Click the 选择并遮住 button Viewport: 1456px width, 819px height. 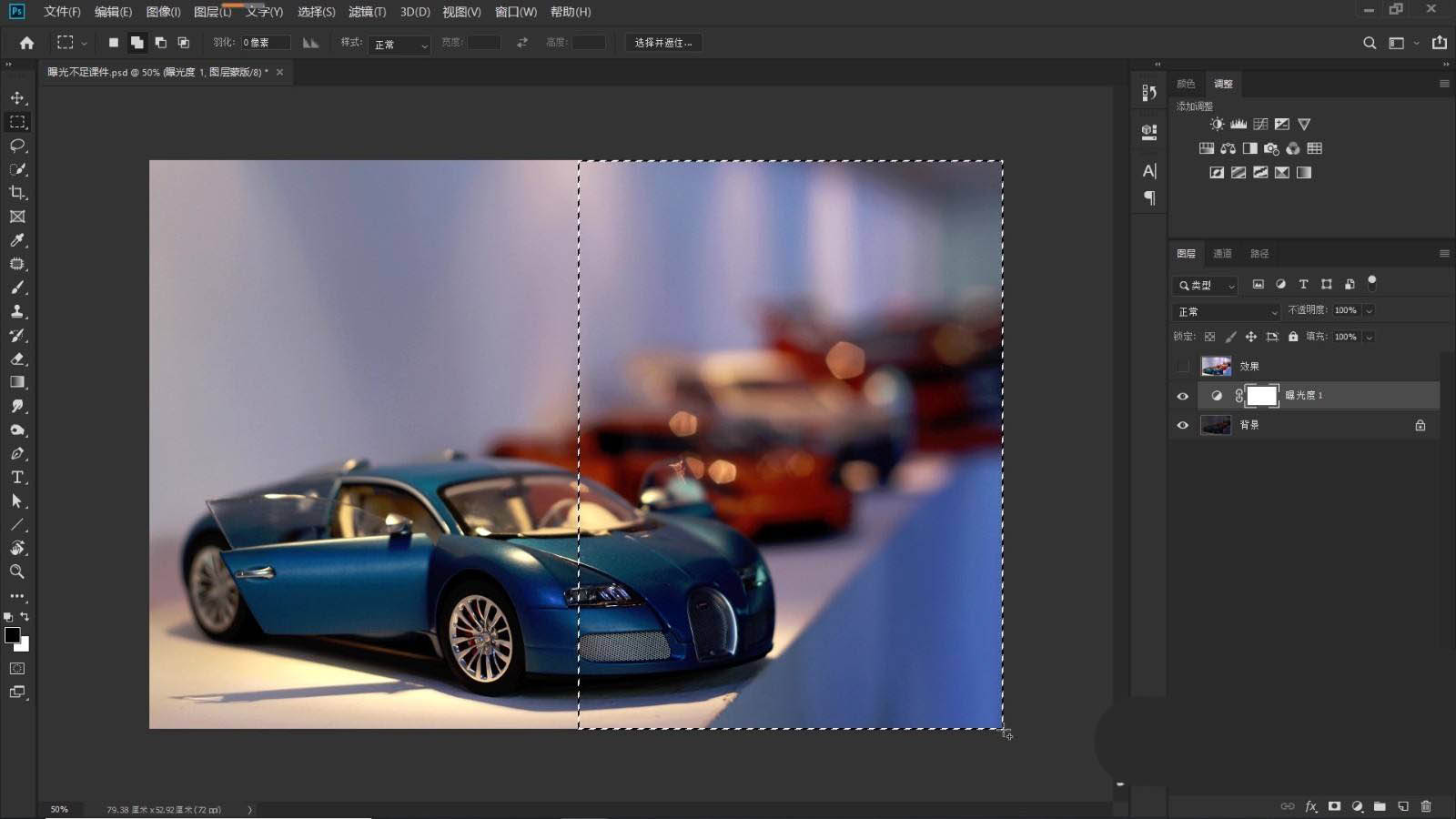pyautogui.click(x=663, y=43)
